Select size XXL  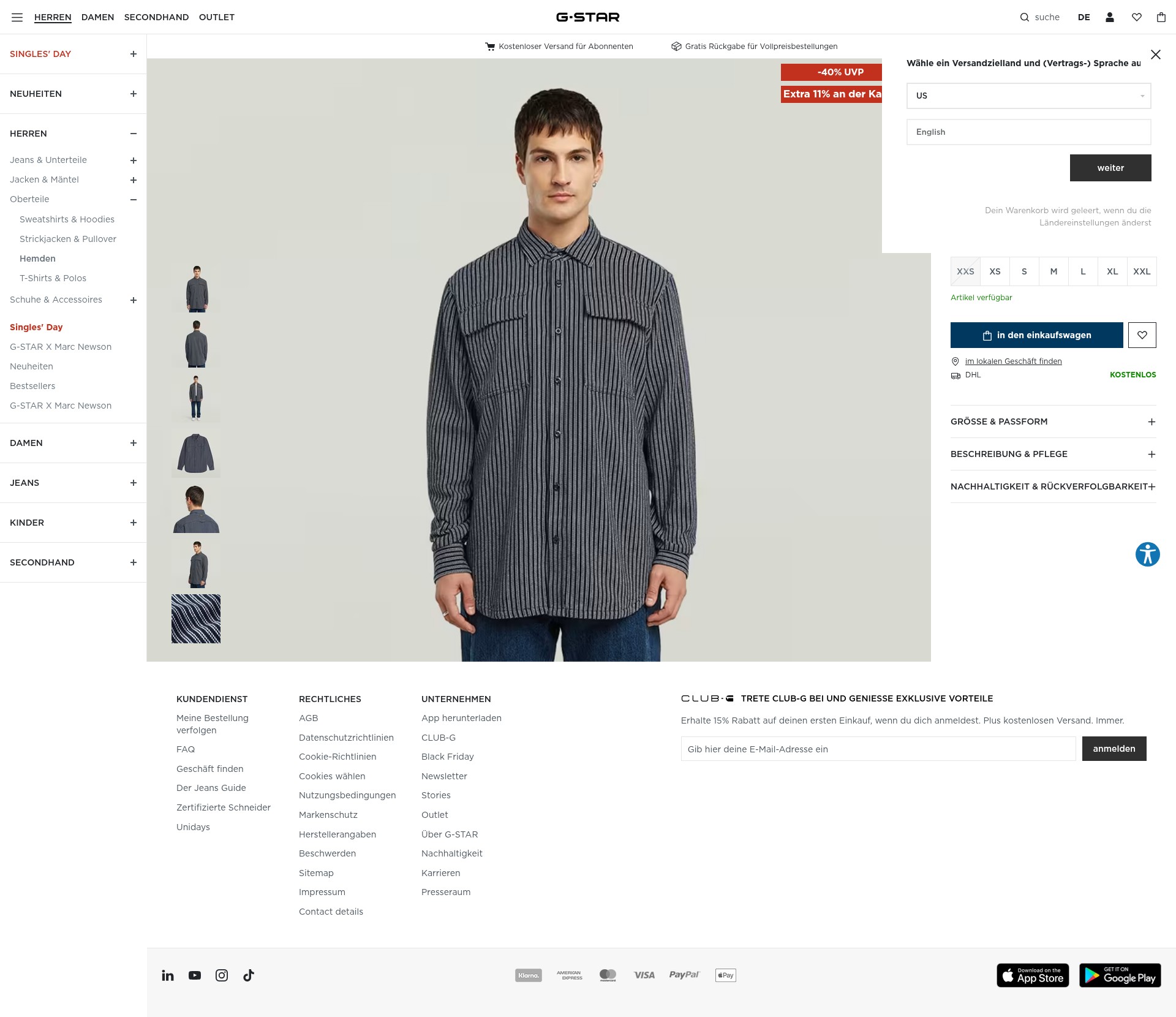1142,271
